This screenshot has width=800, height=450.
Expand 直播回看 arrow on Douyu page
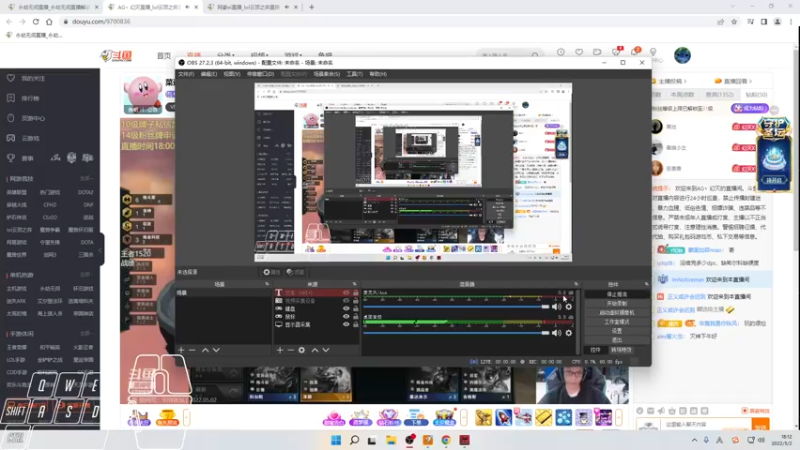pos(751,81)
